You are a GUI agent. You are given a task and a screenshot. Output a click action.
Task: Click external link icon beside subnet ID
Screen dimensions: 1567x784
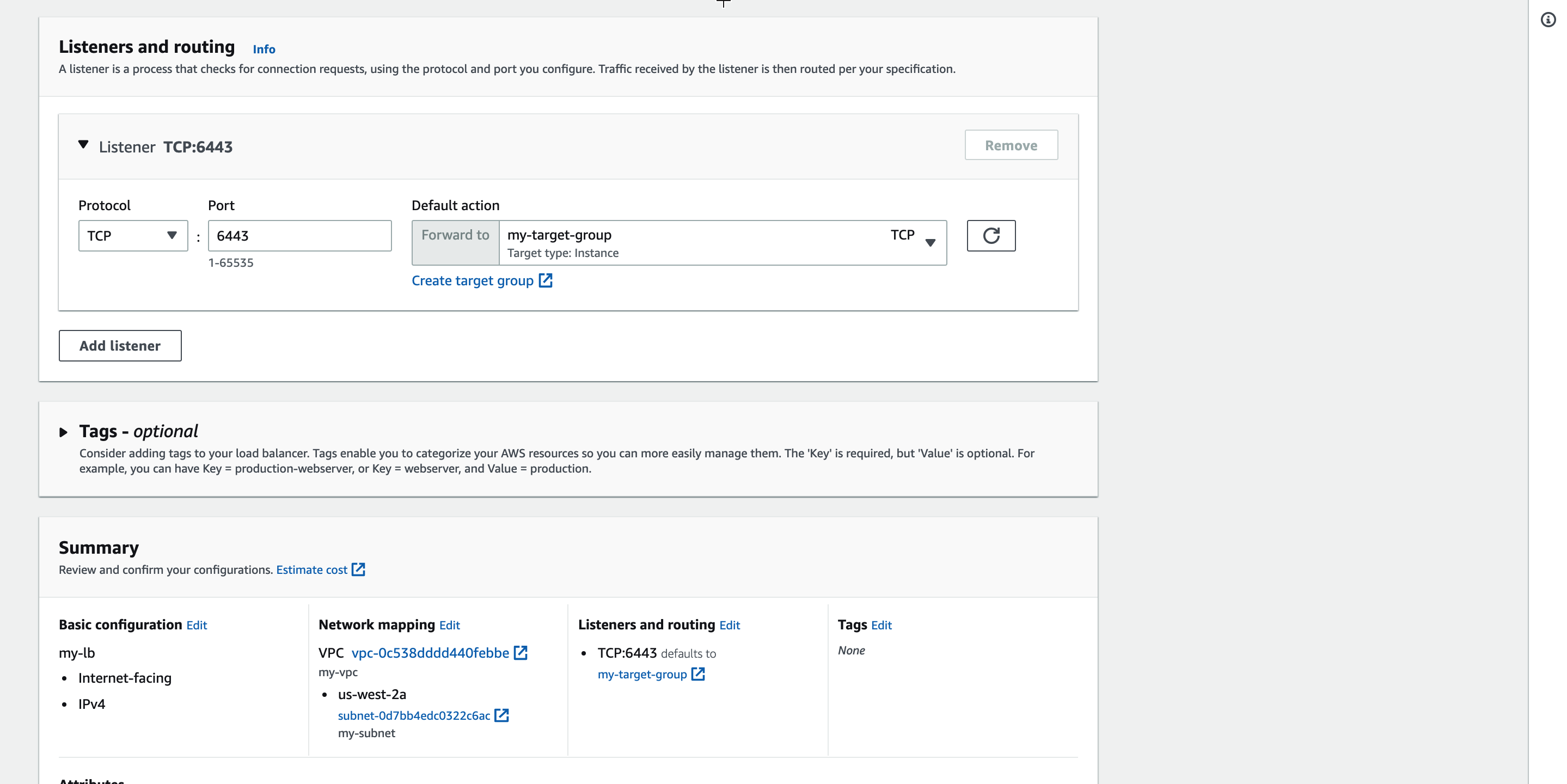pos(501,715)
